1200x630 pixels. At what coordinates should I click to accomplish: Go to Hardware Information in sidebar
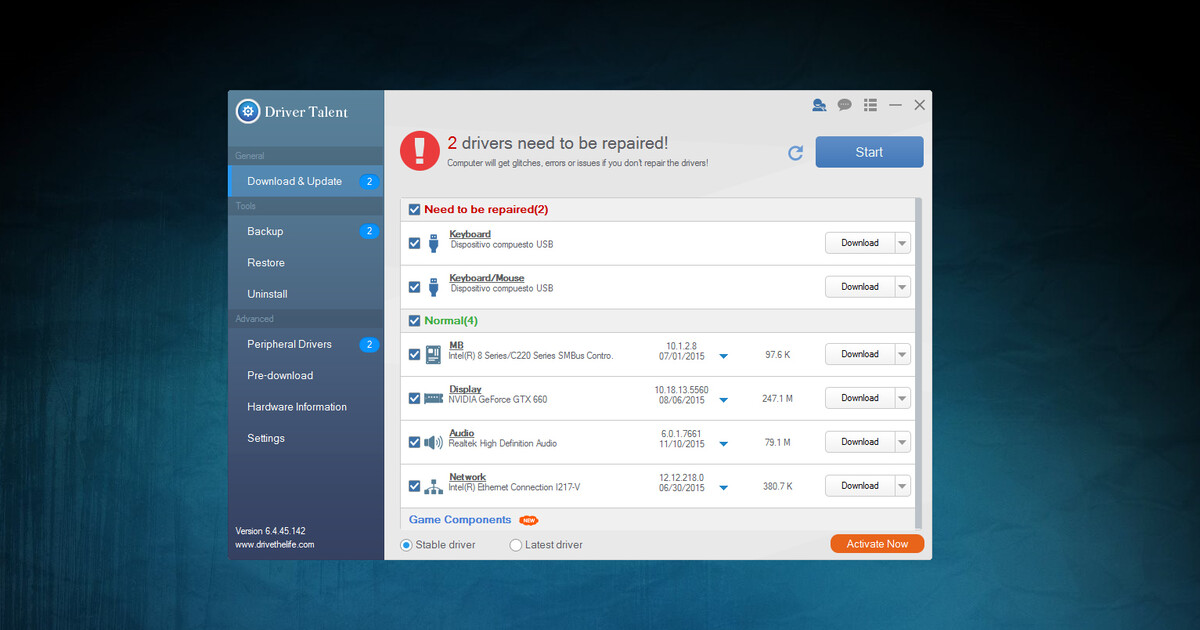pyautogui.click(x=297, y=407)
